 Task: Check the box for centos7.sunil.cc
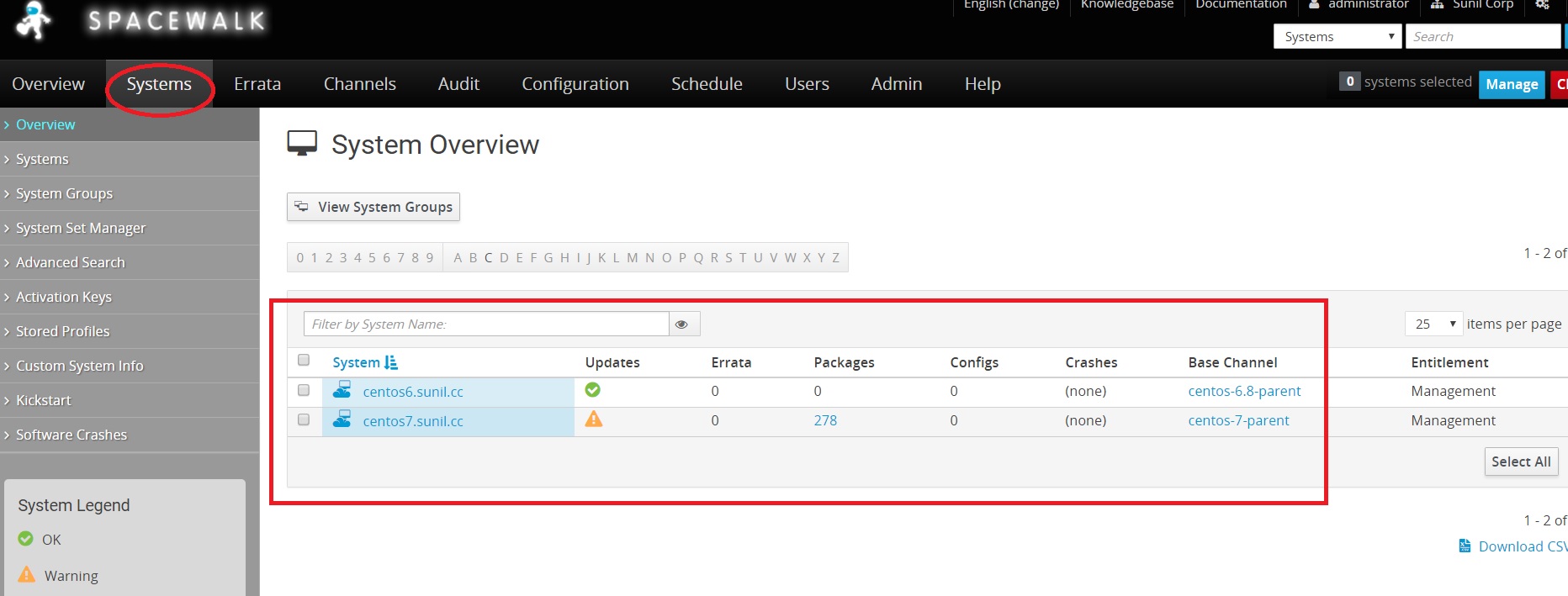[304, 419]
